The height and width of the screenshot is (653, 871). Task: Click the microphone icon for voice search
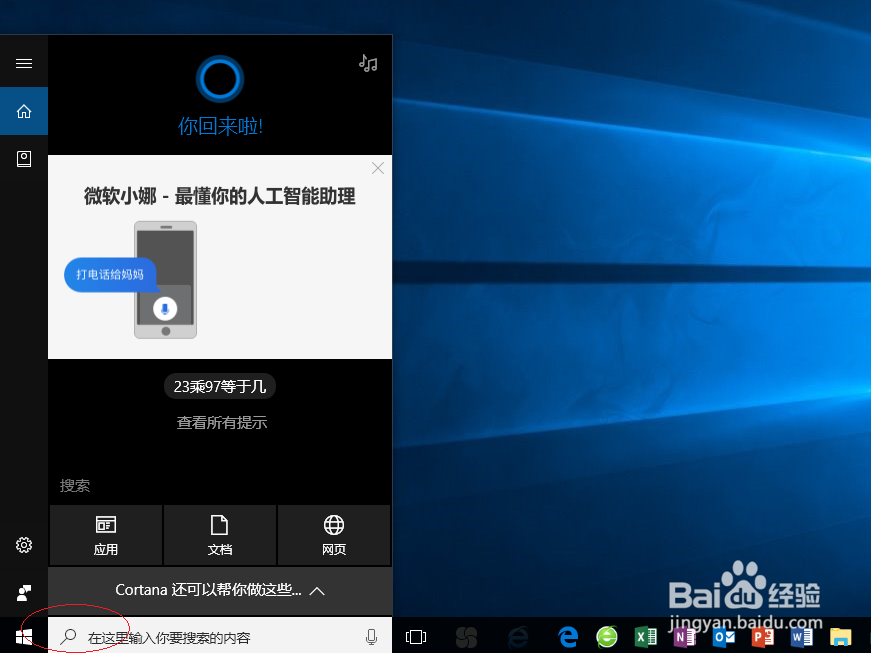click(x=371, y=636)
